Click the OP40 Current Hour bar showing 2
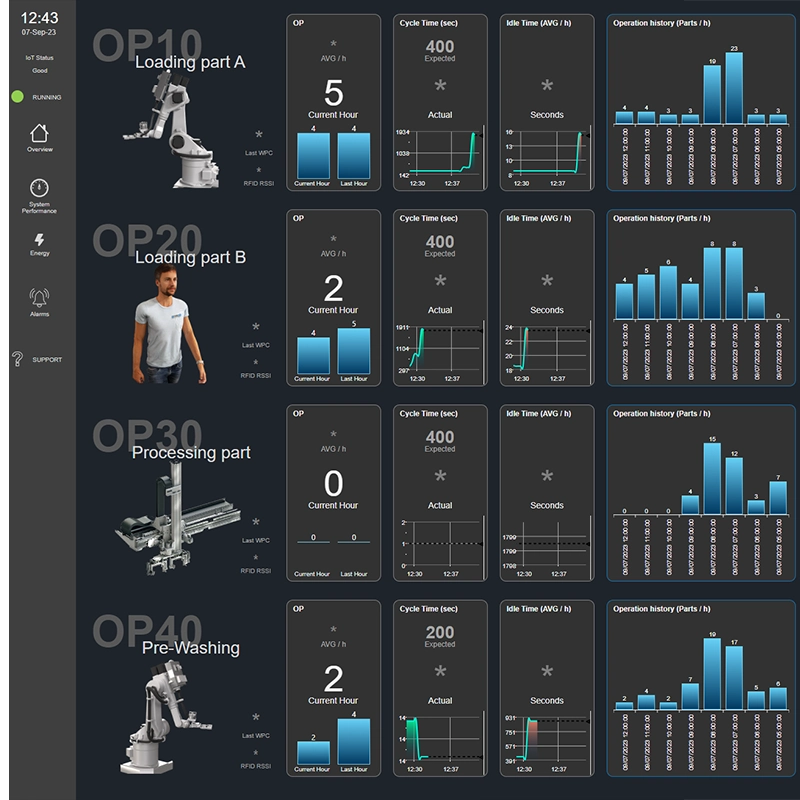This screenshot has width=800, height=800. [x=313, y=752]
